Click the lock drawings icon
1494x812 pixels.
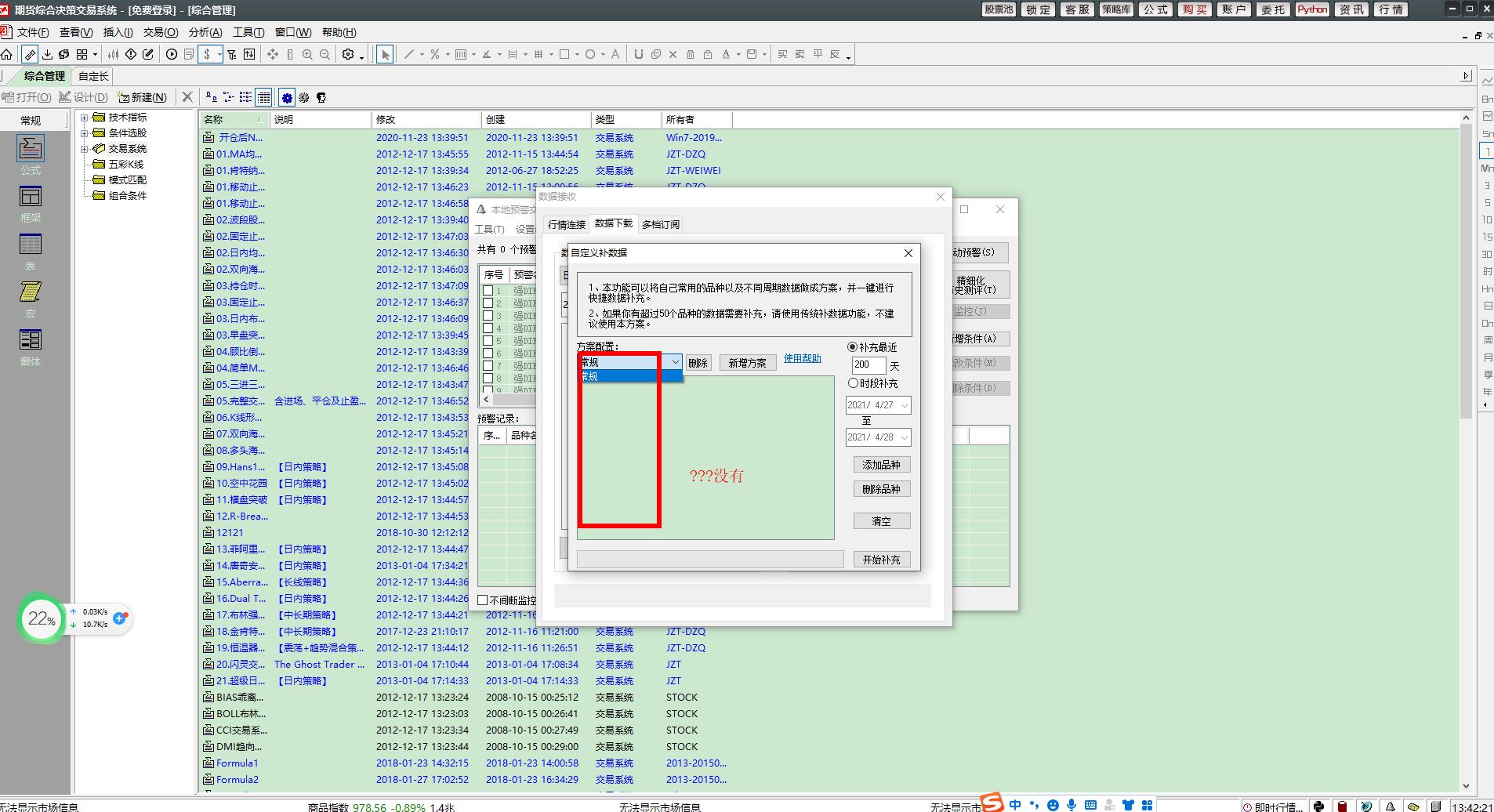coord(708,54)
